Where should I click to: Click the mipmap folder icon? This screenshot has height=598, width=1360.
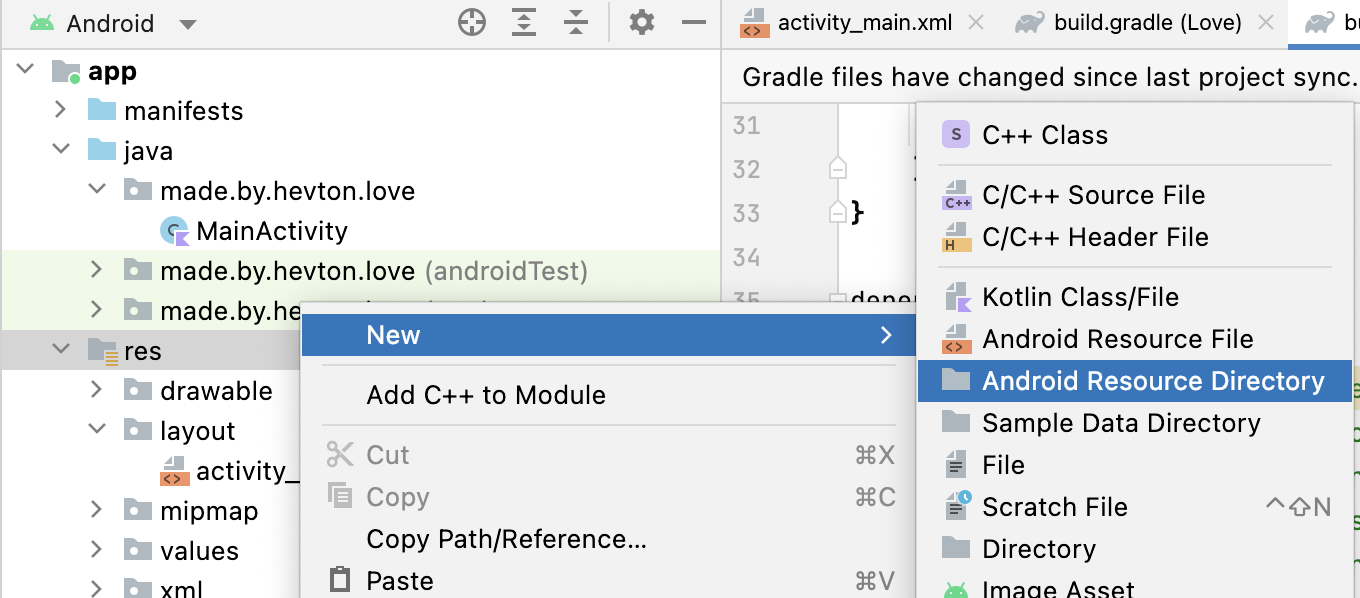coord(138,510)
